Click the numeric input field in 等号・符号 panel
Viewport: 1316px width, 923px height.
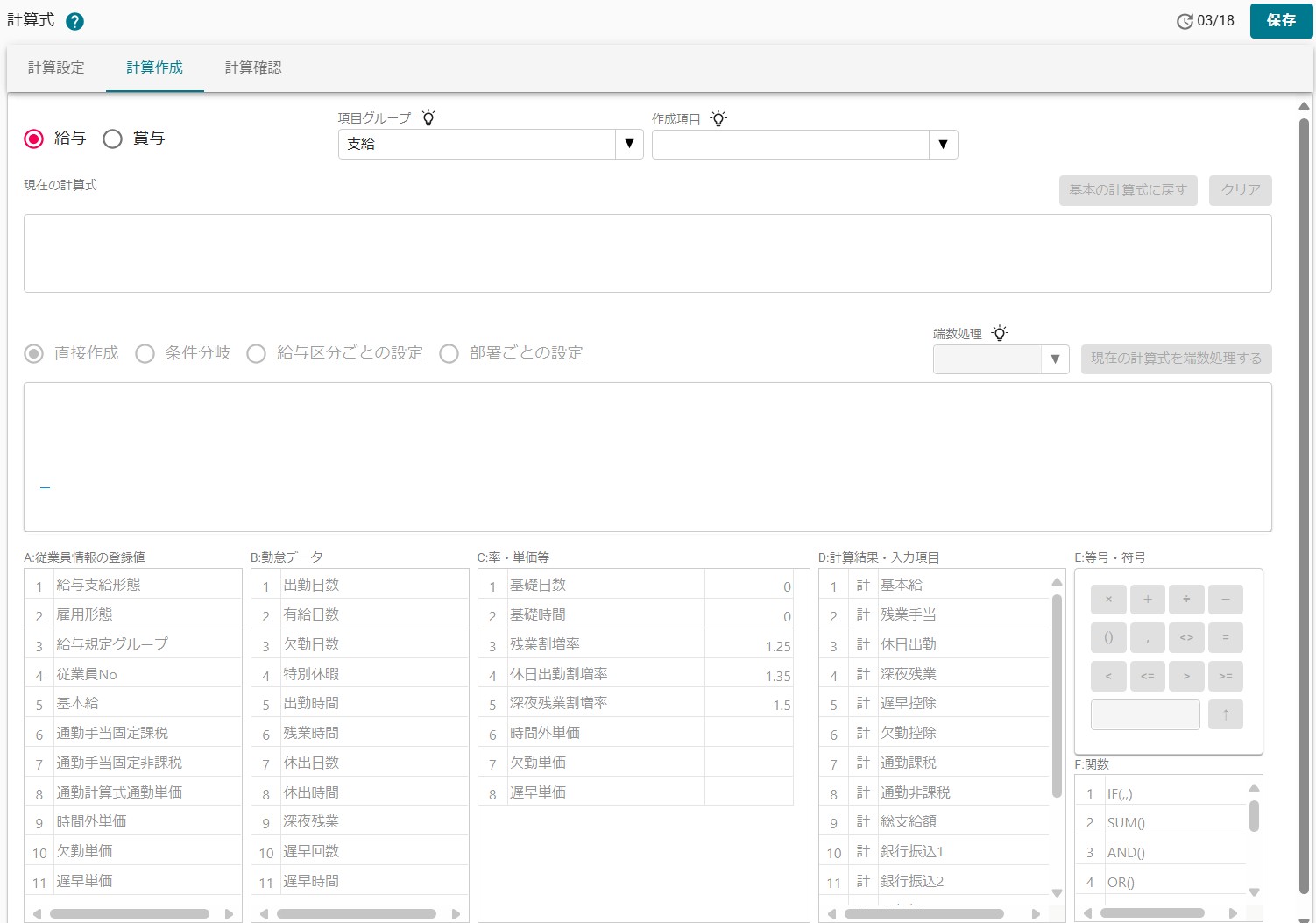coord(1145,715)
